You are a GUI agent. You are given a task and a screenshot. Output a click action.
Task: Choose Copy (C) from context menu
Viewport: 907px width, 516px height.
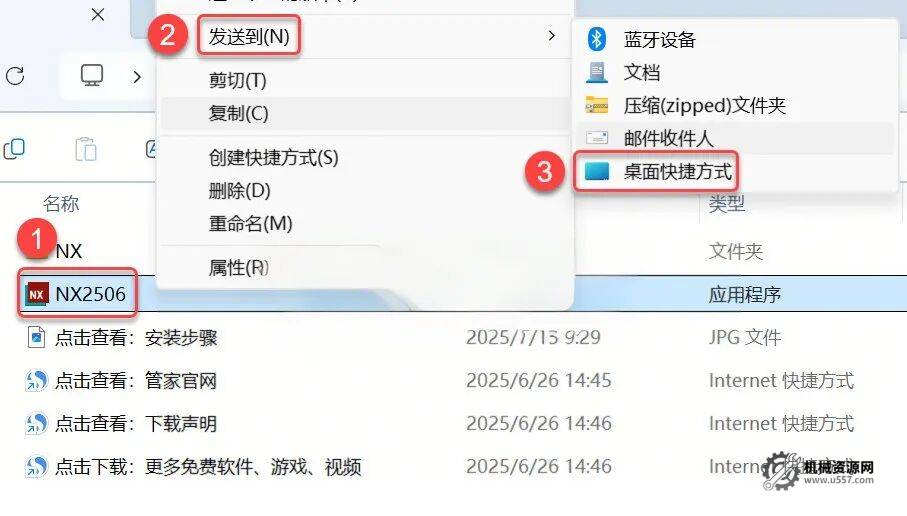tap(238, 113)
